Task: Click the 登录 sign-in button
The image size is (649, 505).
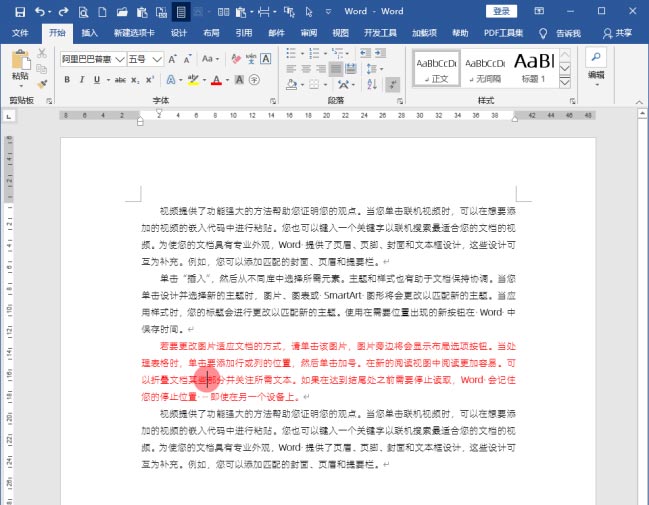Action: coord(502,11)
